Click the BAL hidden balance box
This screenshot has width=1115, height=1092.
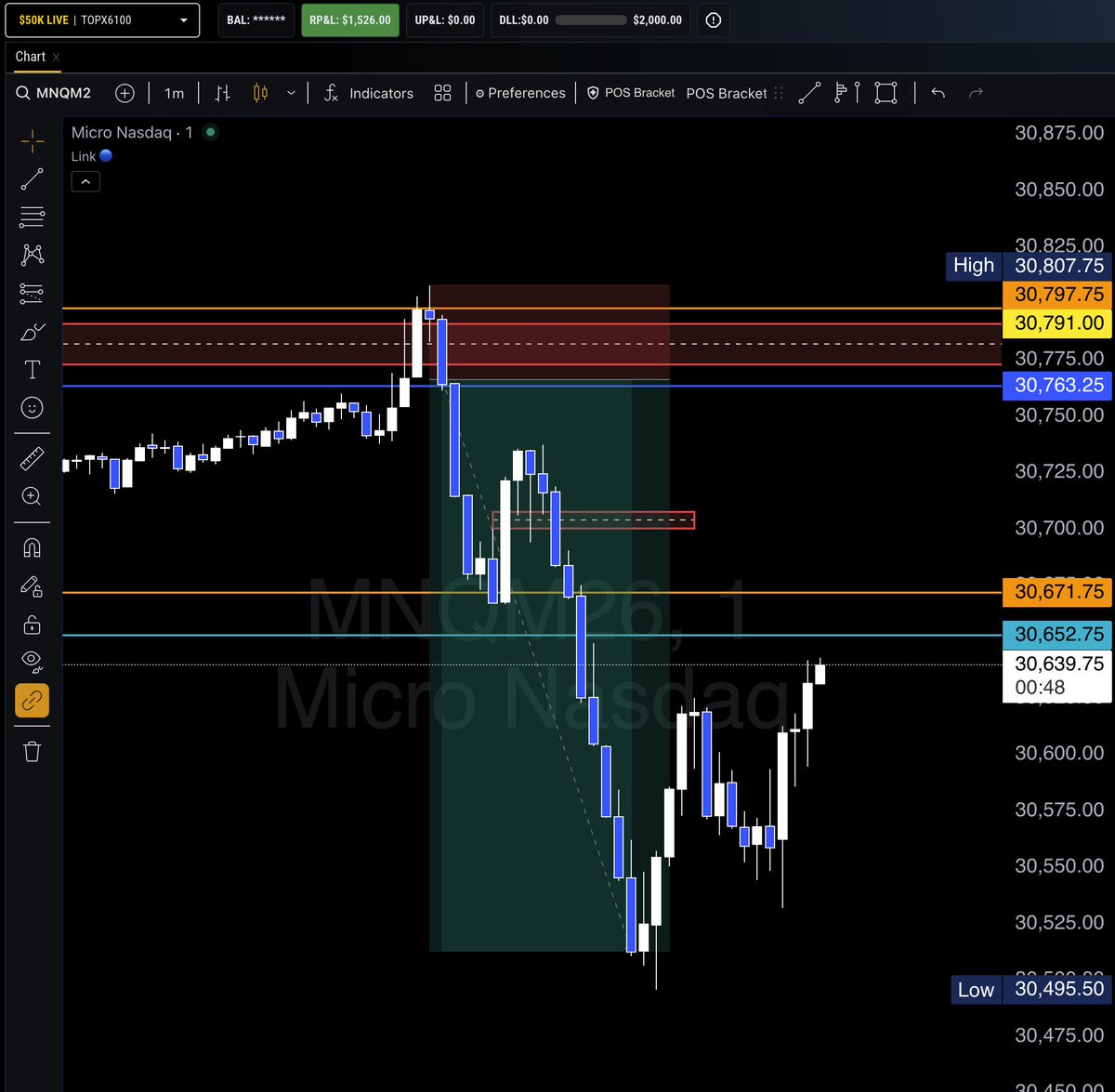coord(256,20)
